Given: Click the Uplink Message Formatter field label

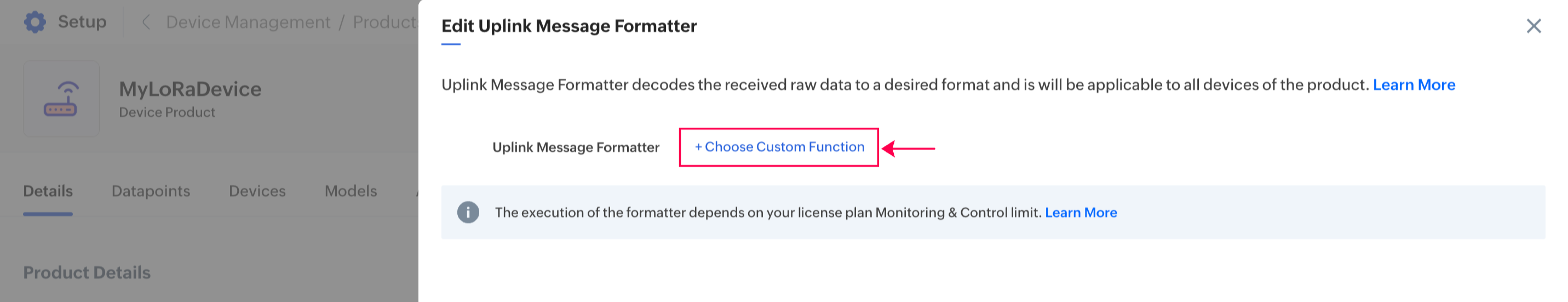Looking at the screenshot, I should click(x=575, y=147).
